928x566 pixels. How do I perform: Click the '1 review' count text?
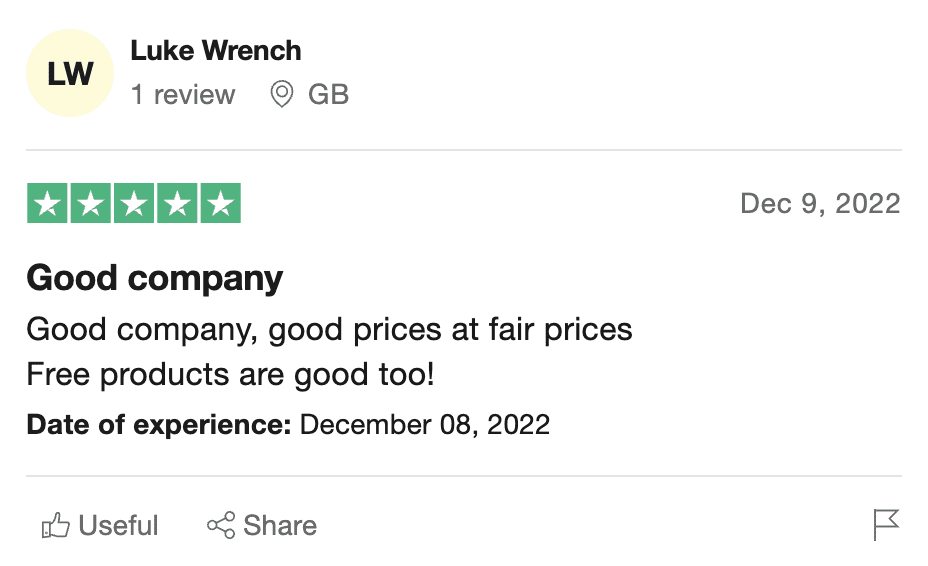(183, 95)
